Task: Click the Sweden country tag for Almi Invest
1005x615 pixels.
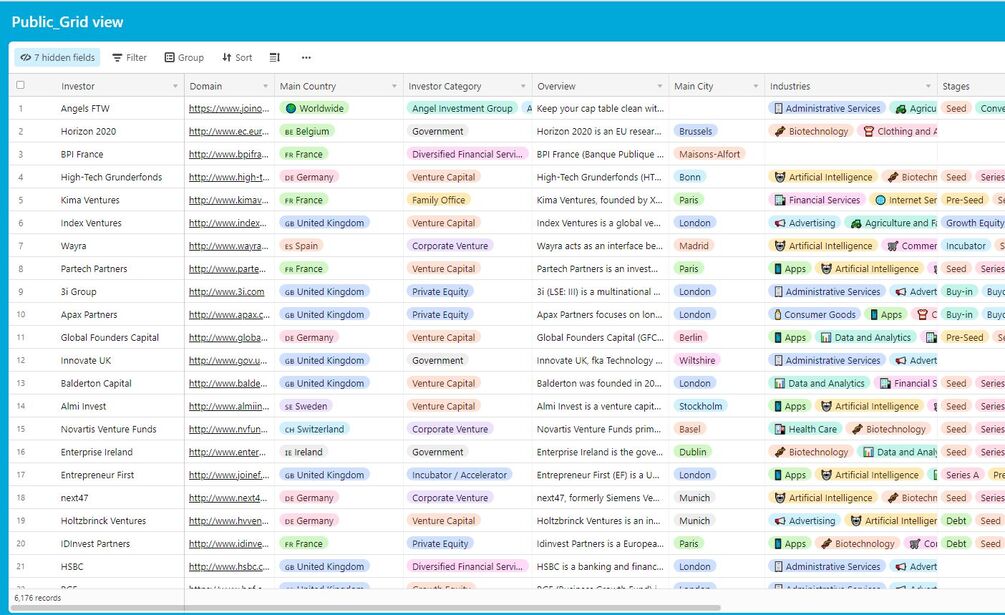Action: [306, 406]
